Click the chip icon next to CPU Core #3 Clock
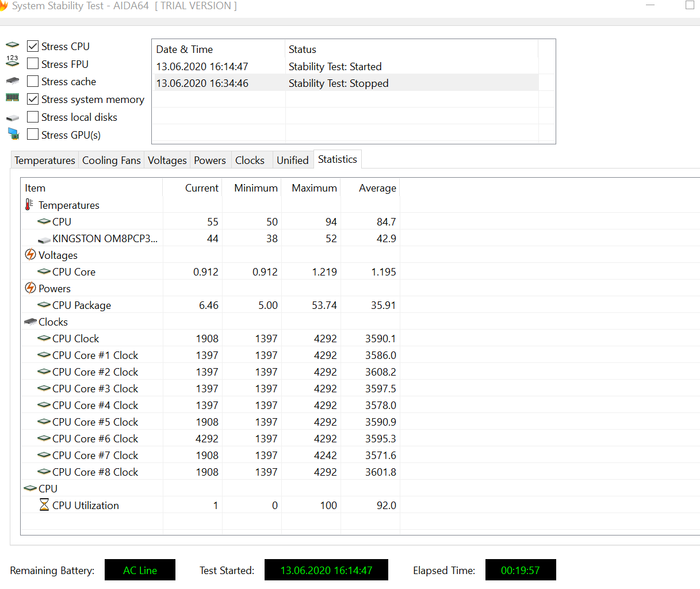The height and width of the screenshot is (589, 700). click(x=44, y=388)
